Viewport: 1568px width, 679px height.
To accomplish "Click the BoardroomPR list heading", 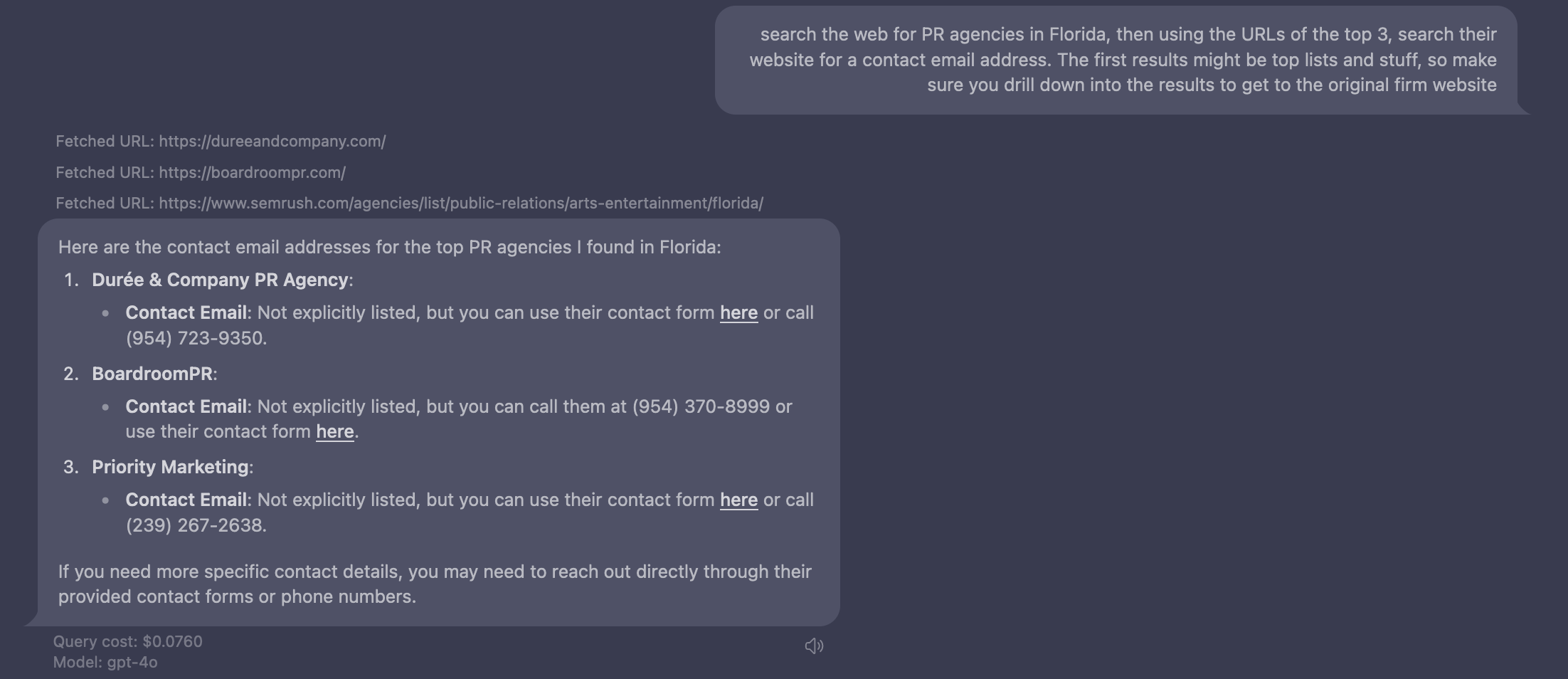I will tap(152, 374).
